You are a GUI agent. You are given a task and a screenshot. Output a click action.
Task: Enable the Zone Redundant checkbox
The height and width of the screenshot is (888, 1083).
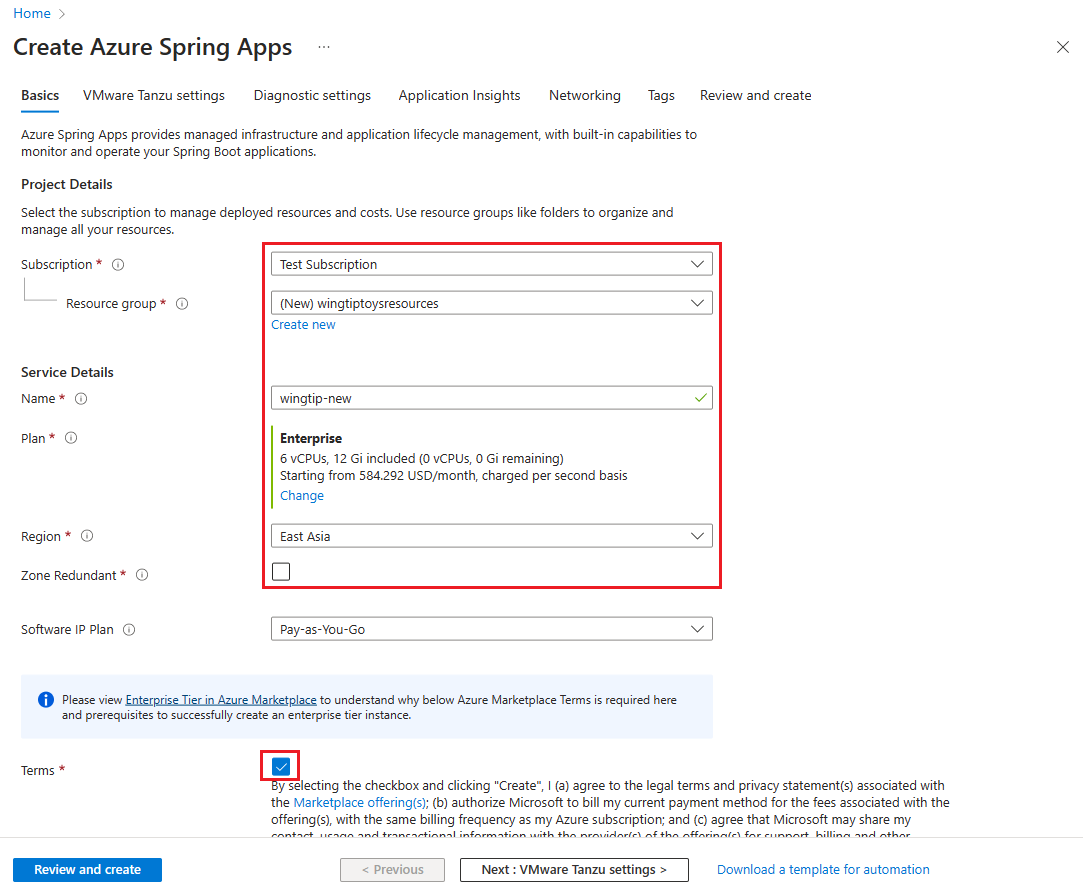pos(281,571)
